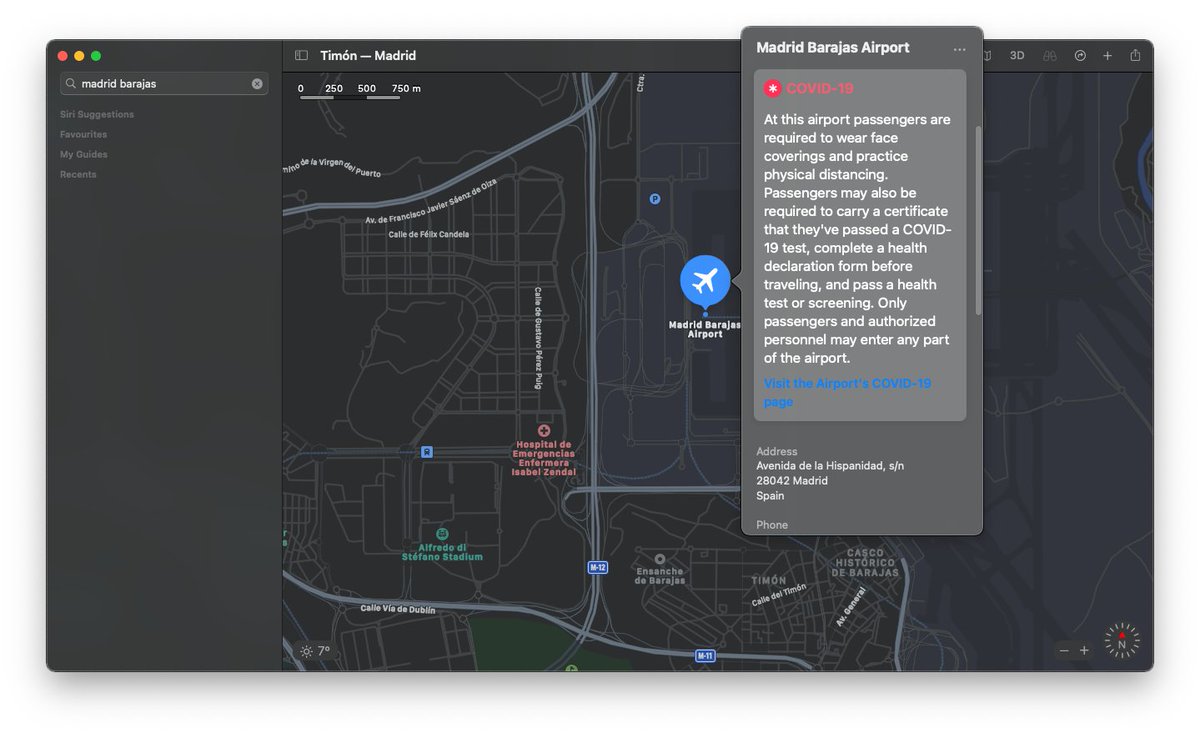Zoom out with the minus button

pos(1064,651)
